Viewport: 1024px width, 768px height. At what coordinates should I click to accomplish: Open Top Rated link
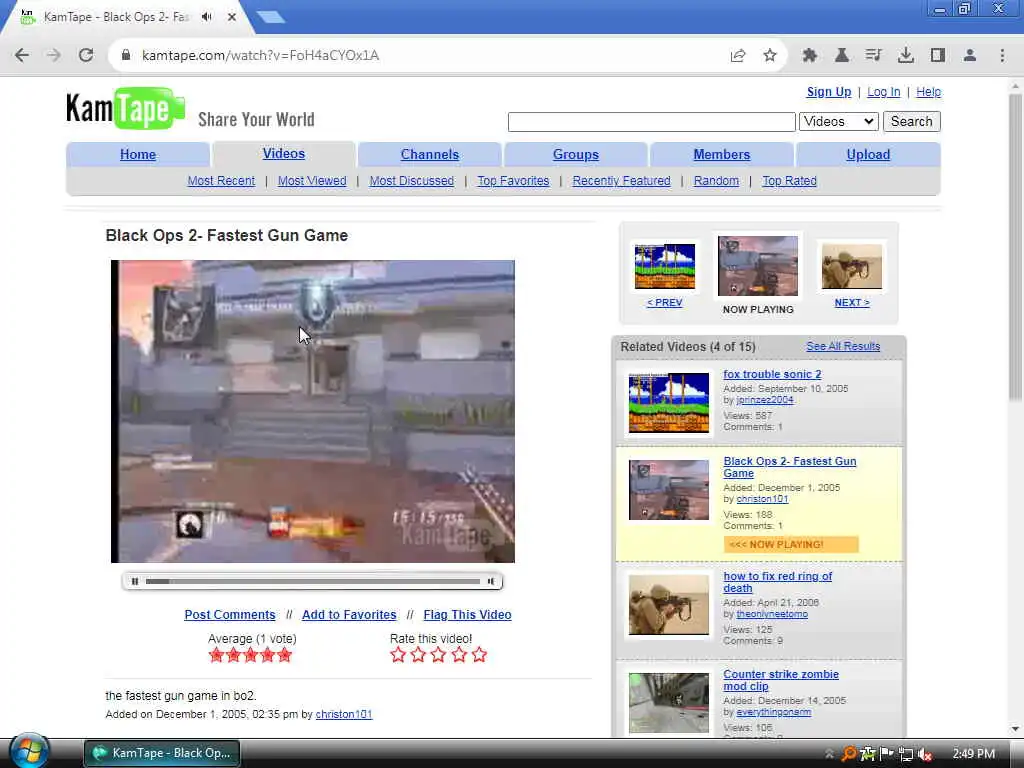[790, 181]
